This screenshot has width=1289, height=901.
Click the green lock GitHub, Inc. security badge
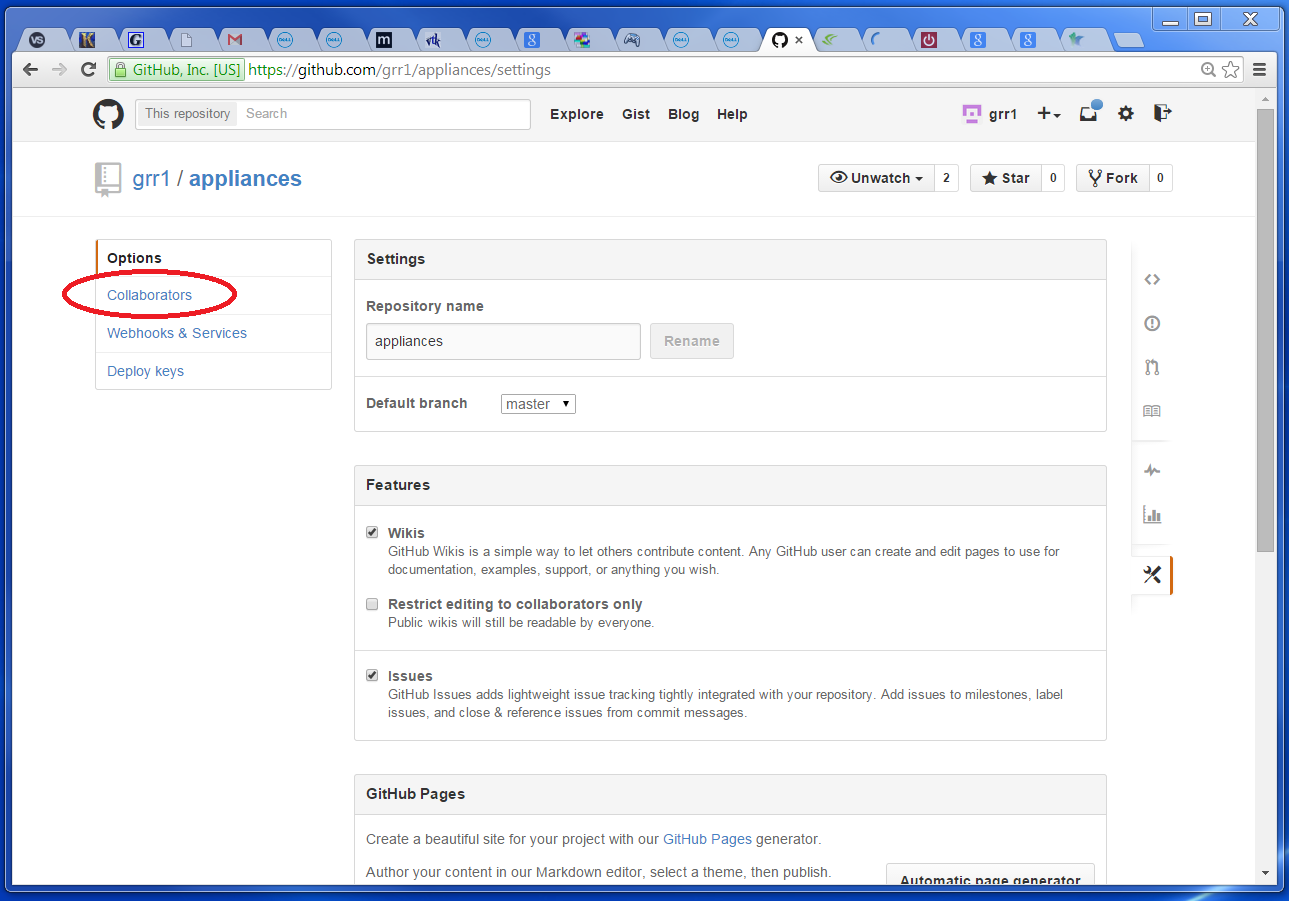tap(177, 70)
